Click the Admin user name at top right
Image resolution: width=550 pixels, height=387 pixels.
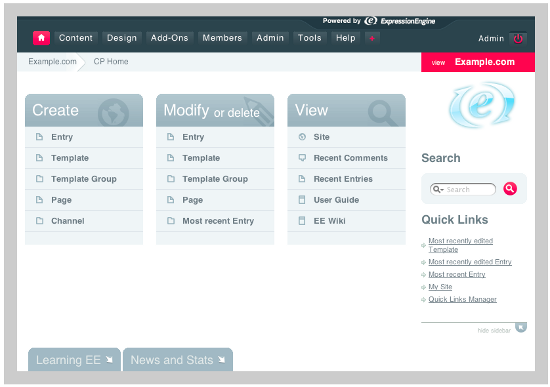491,39
